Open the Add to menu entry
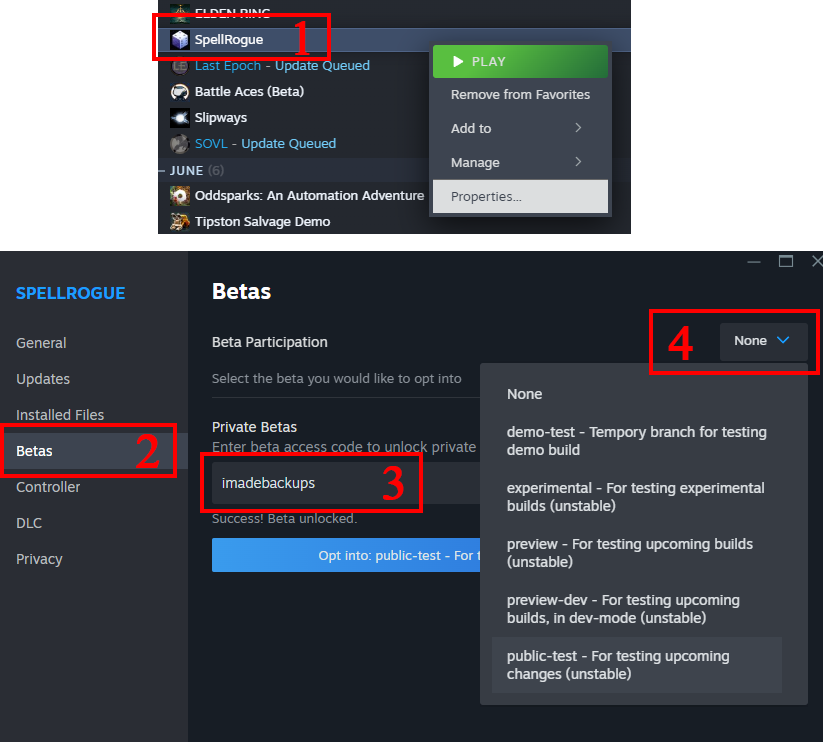This screenshot has width=823, height=742. click(520, 129)
